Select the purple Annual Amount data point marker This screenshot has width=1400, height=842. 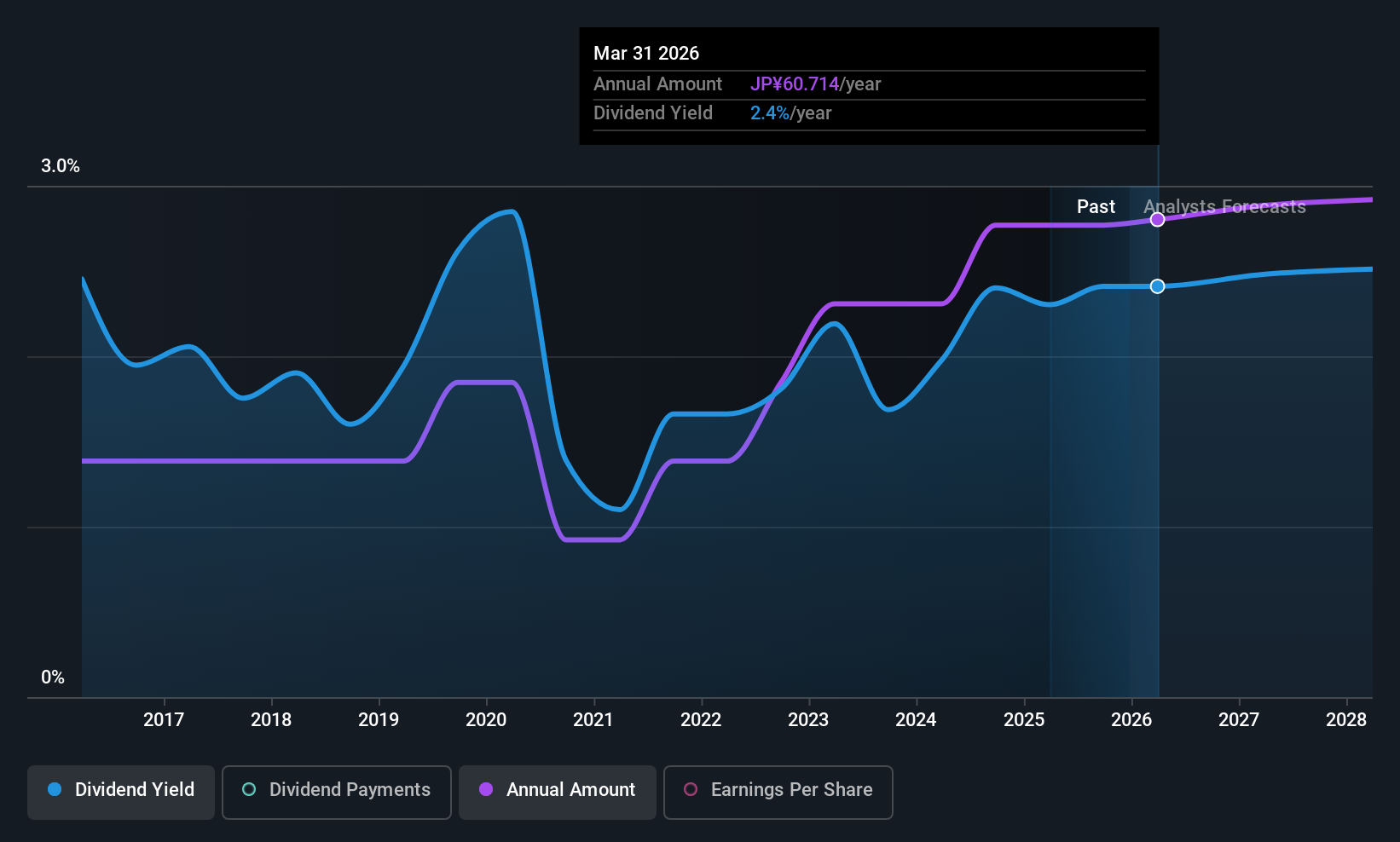tap(1157, 220)
